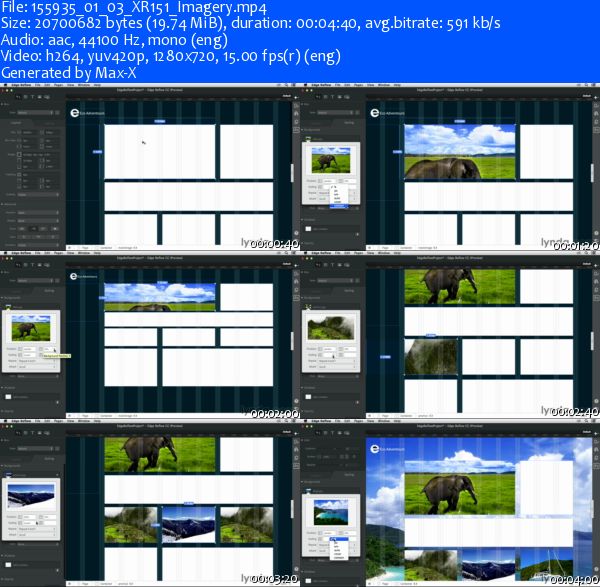Open the Repeat dropdown in popup, 00:02:00 frame
The image size is (600, 587).
pyautogui.click(x=37, y=361)
